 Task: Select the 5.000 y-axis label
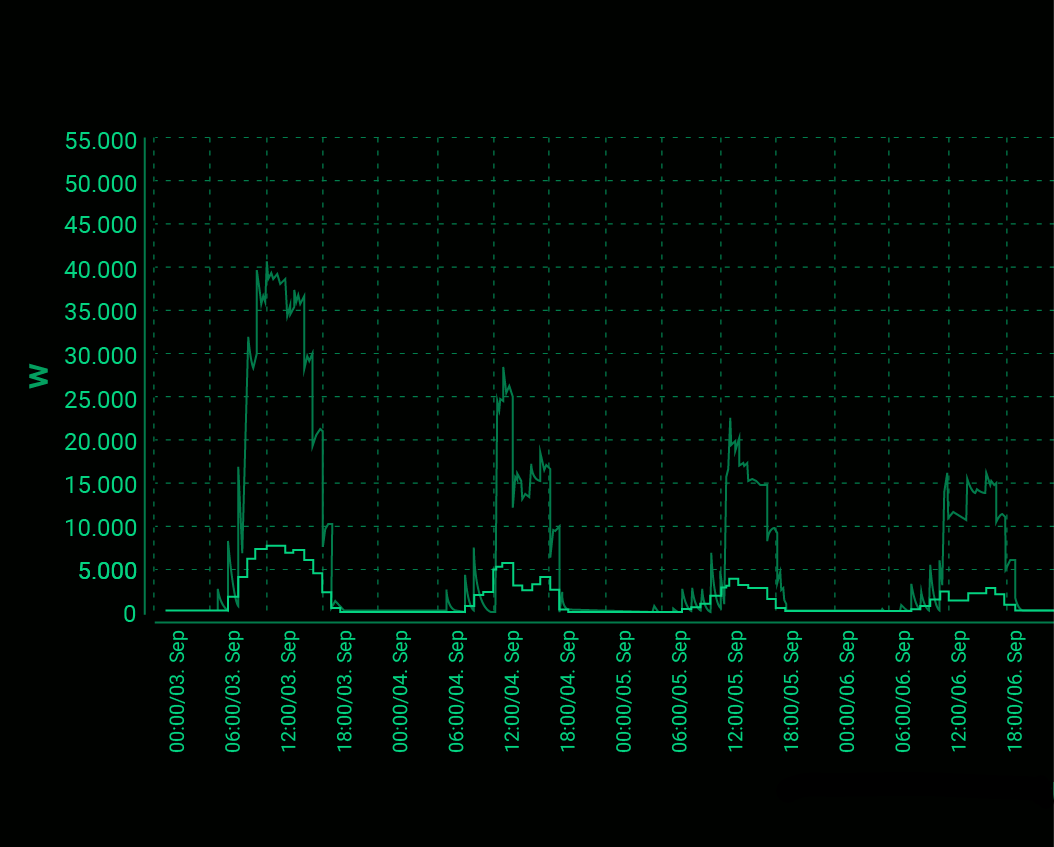(108, 570)
